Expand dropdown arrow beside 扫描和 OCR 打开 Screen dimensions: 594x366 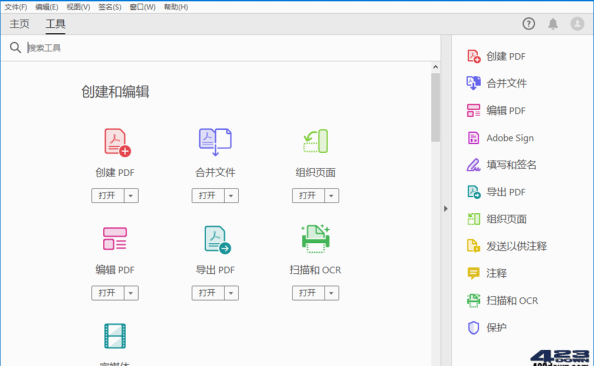tap(331, 293)
